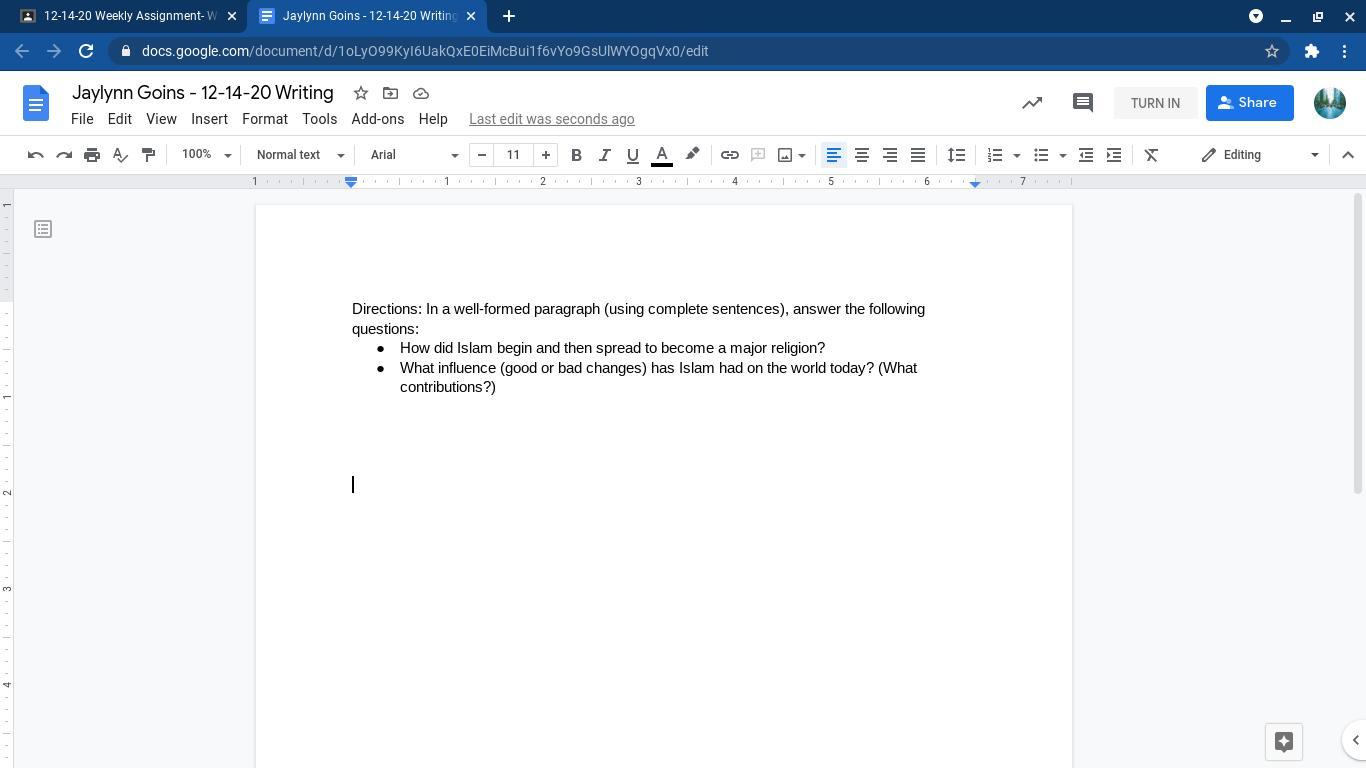The image size is (1366, 768).
Task: Decrease font size with minus
Action: pyautogui.click(x=482, y=155)
